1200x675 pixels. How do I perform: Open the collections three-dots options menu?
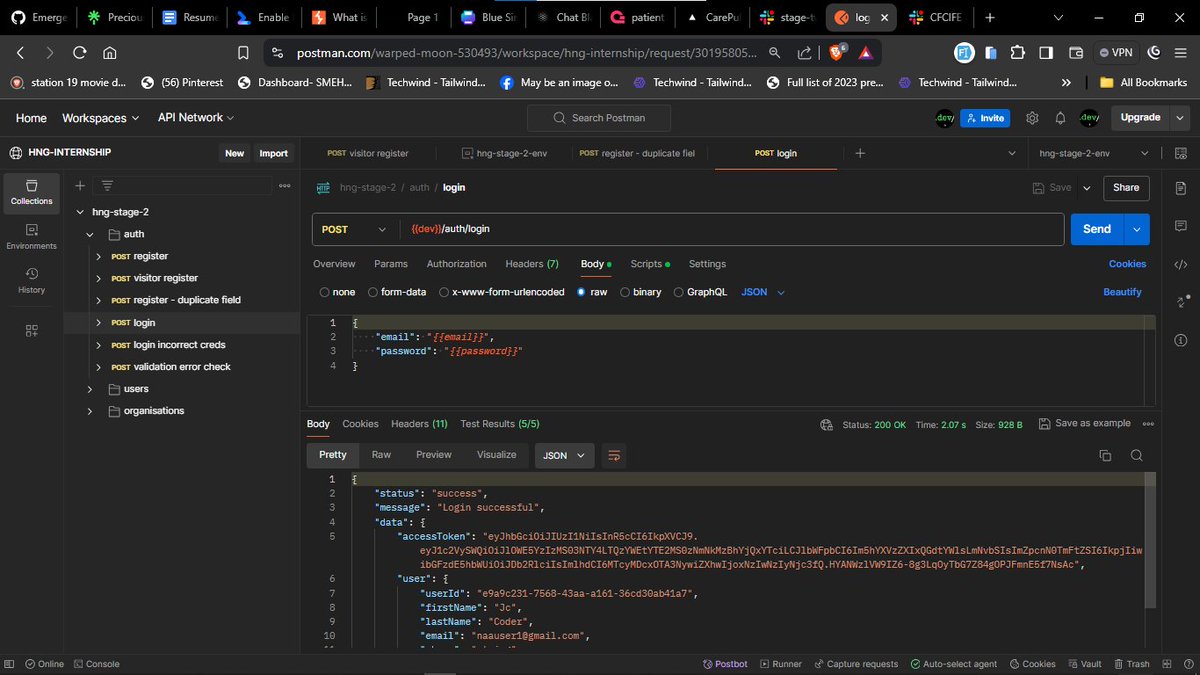point(284,185)
